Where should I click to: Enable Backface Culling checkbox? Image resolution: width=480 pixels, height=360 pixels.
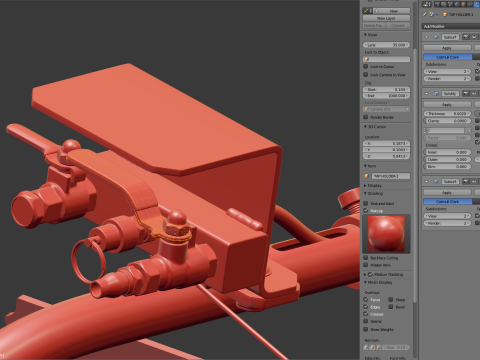pyautogui.click(x=366, y=258)
